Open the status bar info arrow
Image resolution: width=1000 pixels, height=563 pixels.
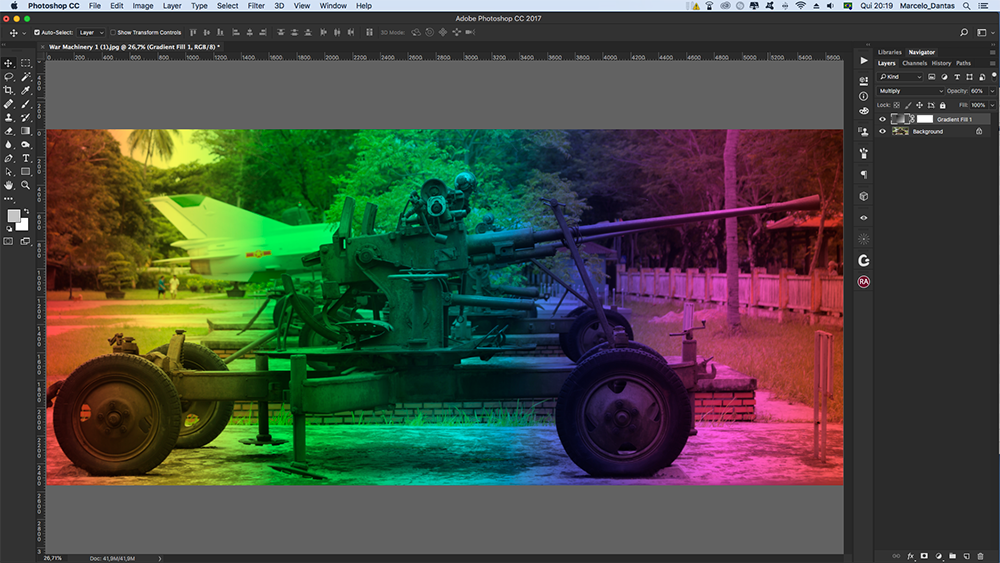(159, 559)
